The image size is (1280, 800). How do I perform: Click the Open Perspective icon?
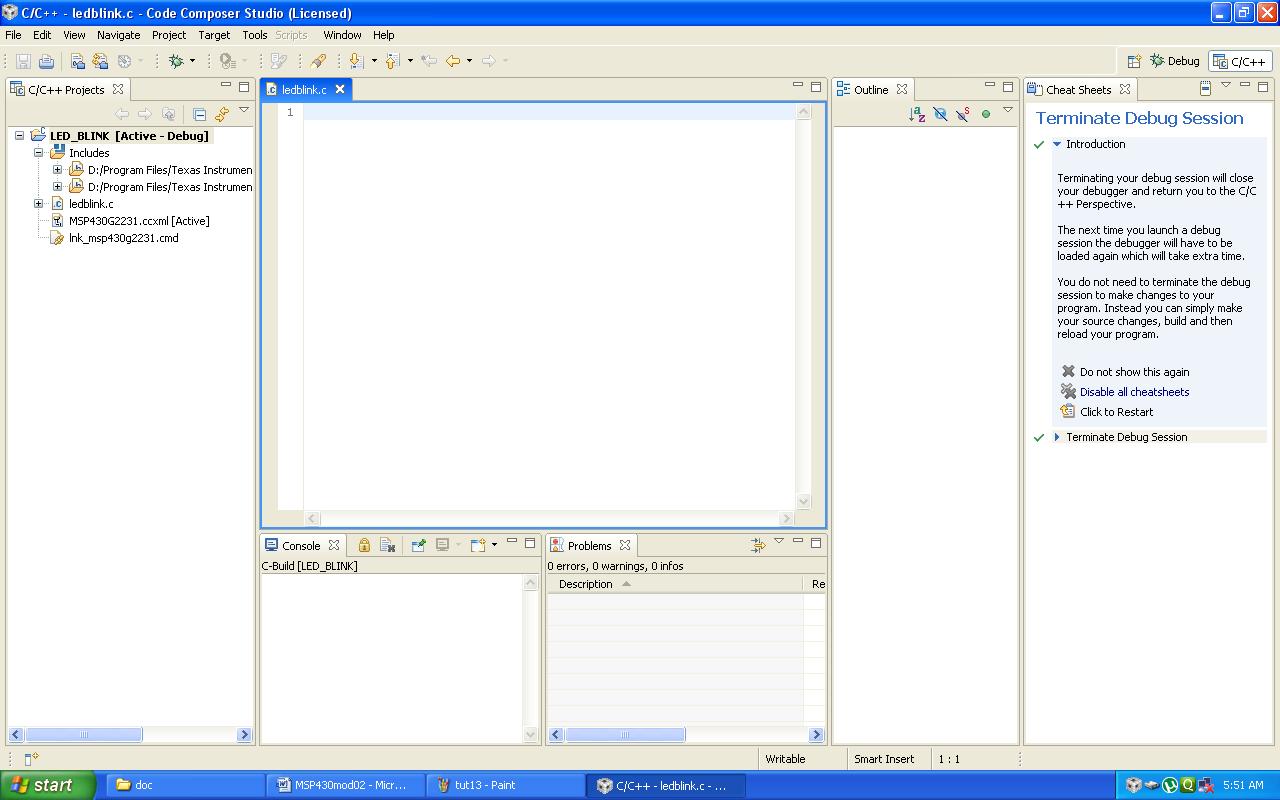(1134, 61)
